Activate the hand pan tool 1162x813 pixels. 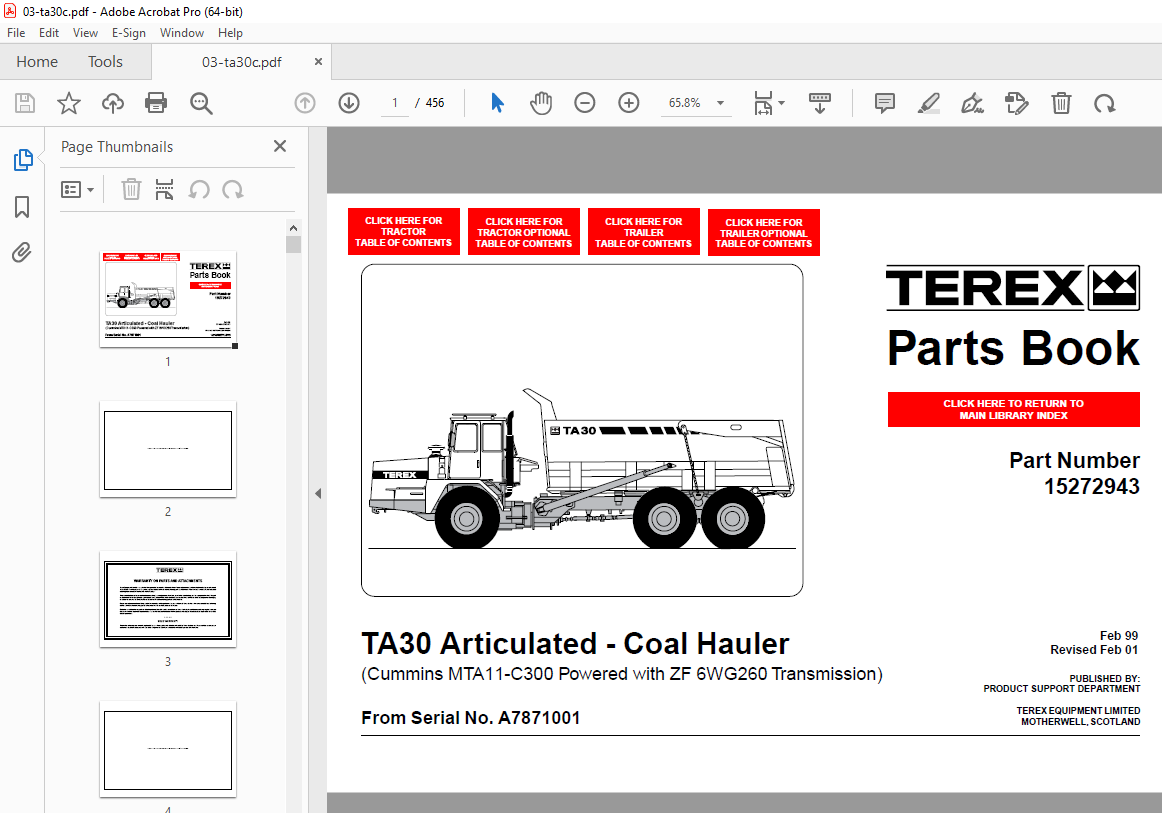(x=541, y=103)
